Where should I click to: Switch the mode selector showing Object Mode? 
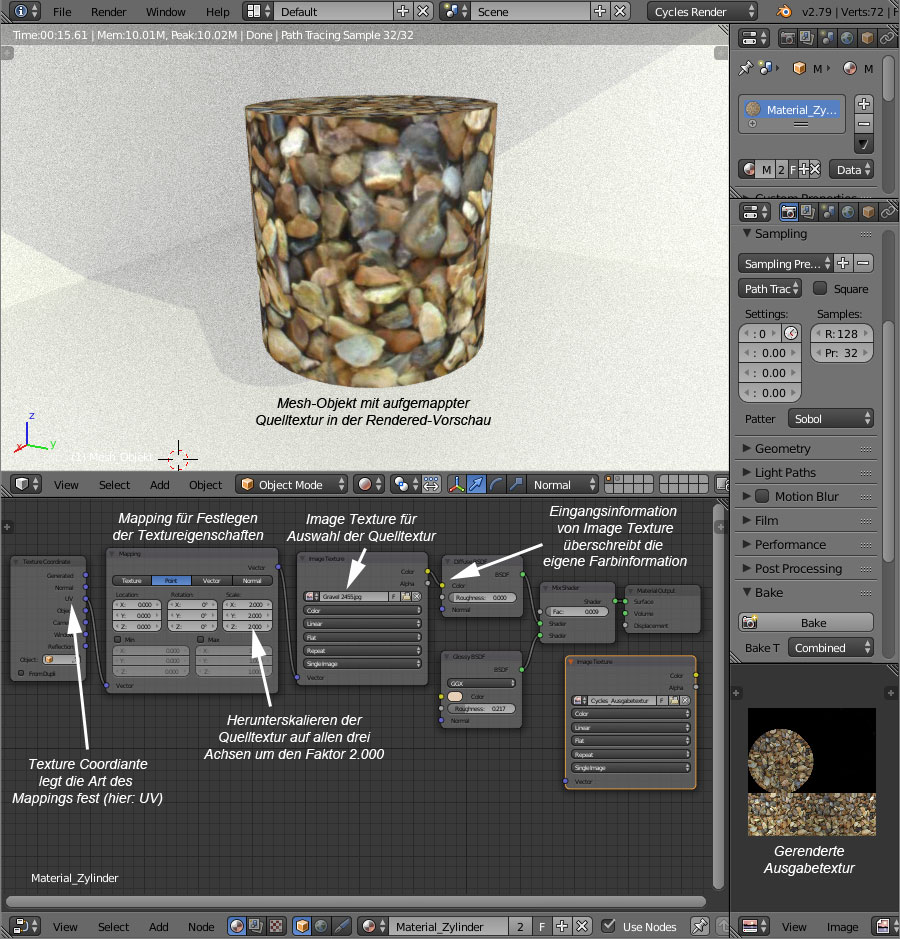(291, 484)
